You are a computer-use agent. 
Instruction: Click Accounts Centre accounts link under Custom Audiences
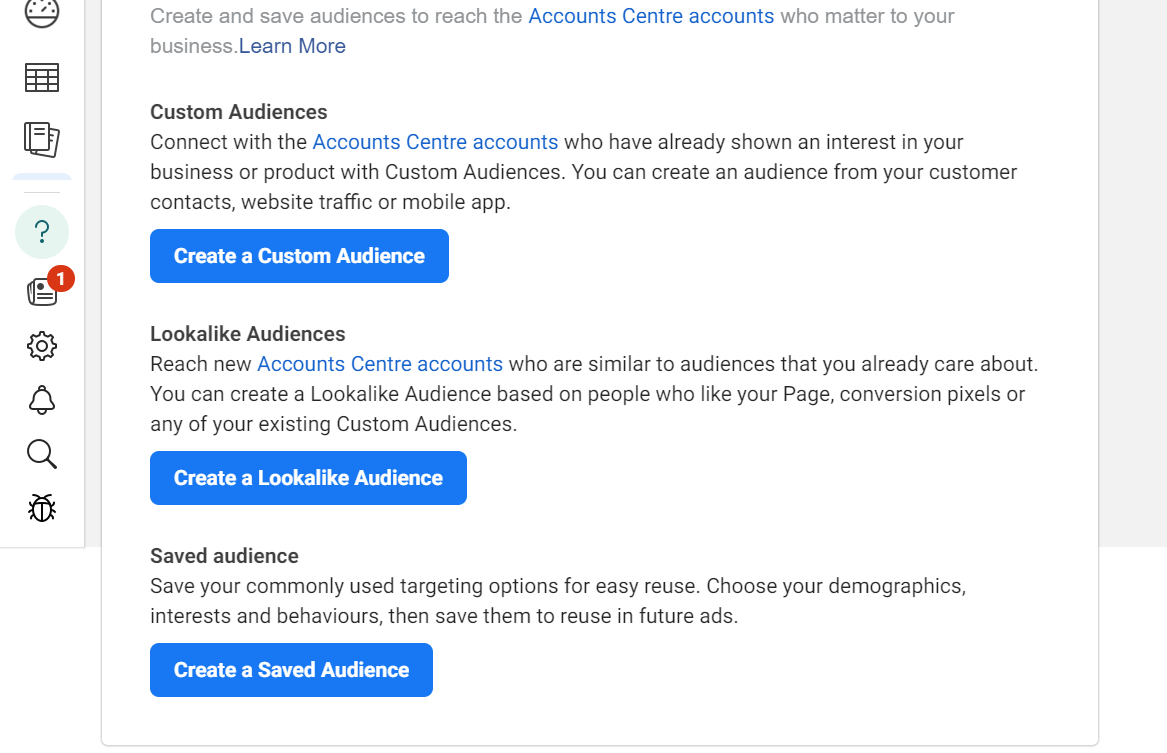(435, 142)
